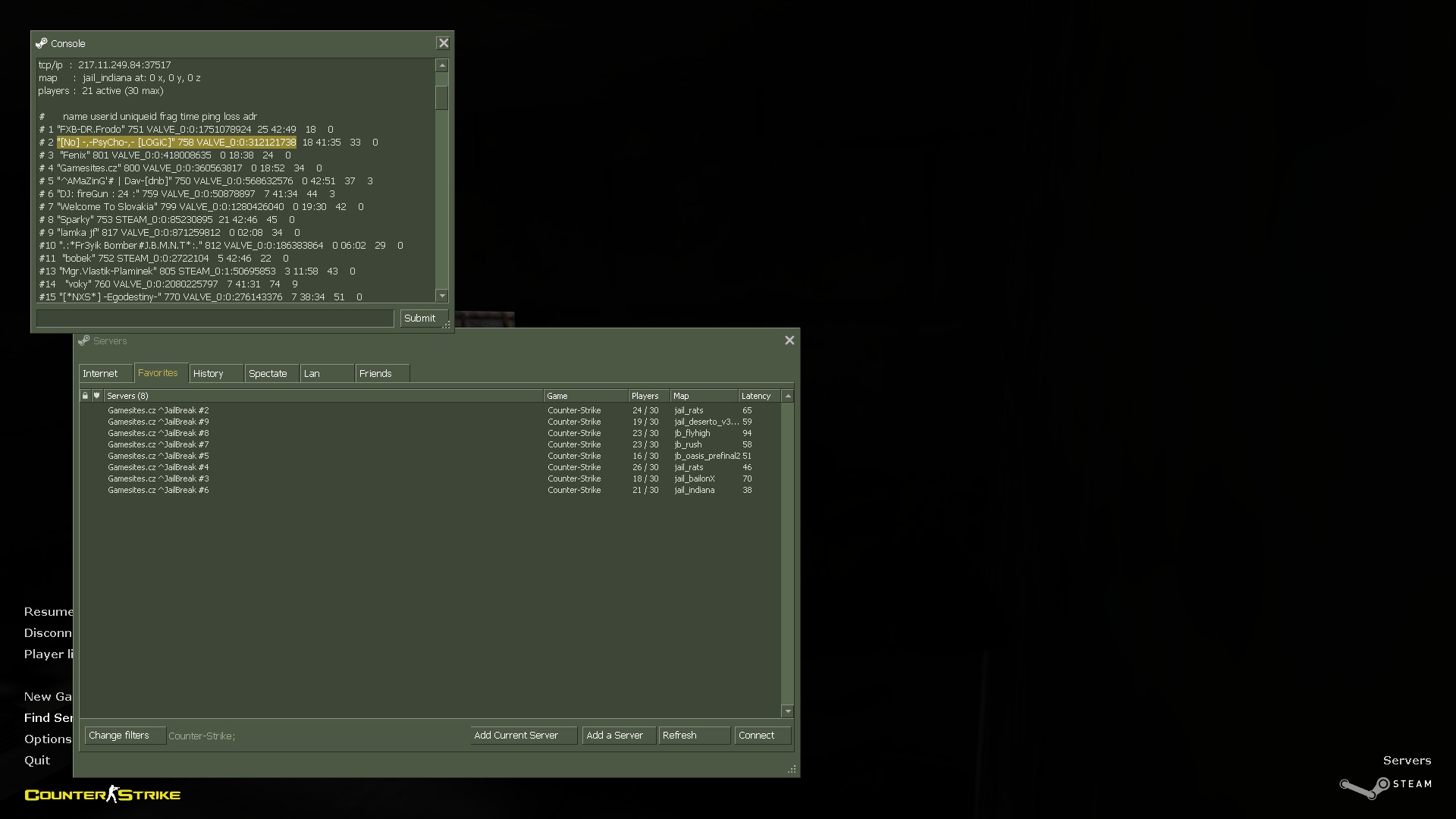Click the 26 / 30 players cell
1456x819 pixels.
coord(645,467)
